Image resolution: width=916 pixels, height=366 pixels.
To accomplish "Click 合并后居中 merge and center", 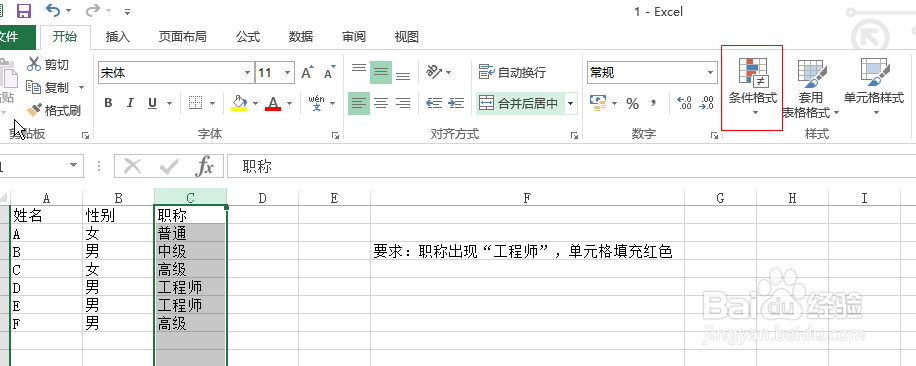I will (520, 104).
